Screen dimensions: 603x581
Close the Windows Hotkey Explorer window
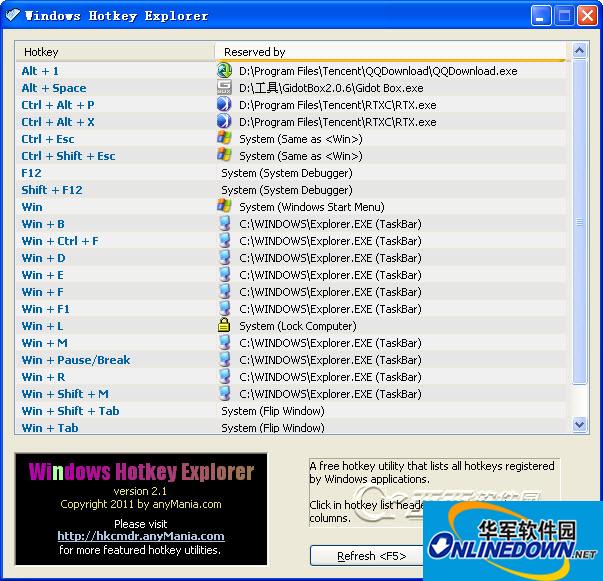(x=587, y=16)
